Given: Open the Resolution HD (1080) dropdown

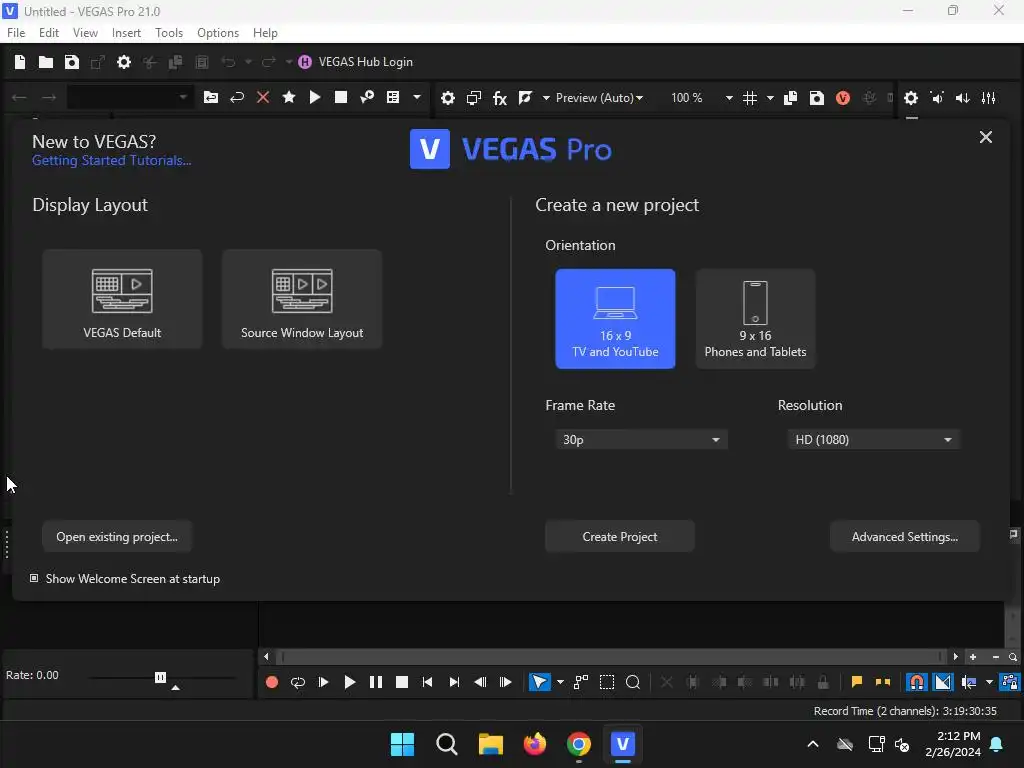Looking at the screenshot, I should tap(873, 440).
